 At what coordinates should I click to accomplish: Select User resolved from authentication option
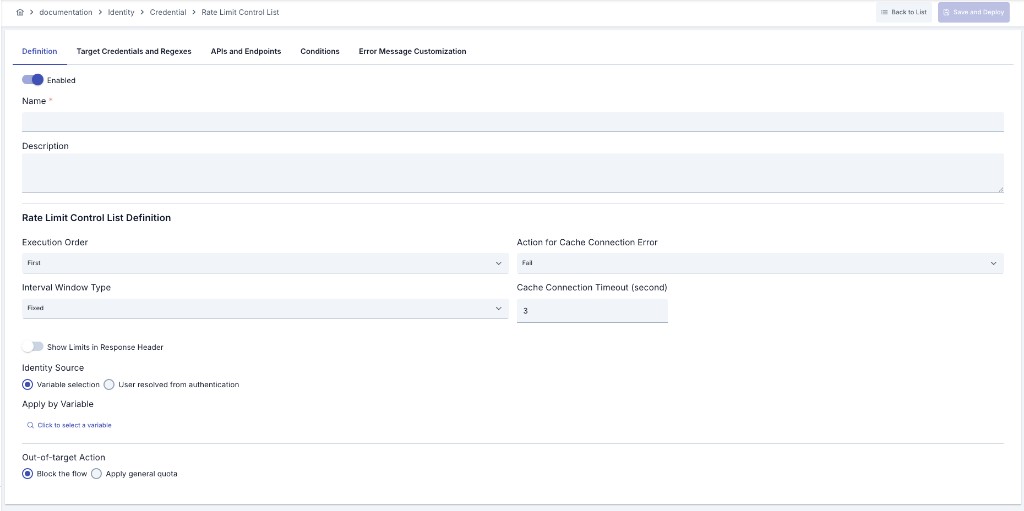109,384
